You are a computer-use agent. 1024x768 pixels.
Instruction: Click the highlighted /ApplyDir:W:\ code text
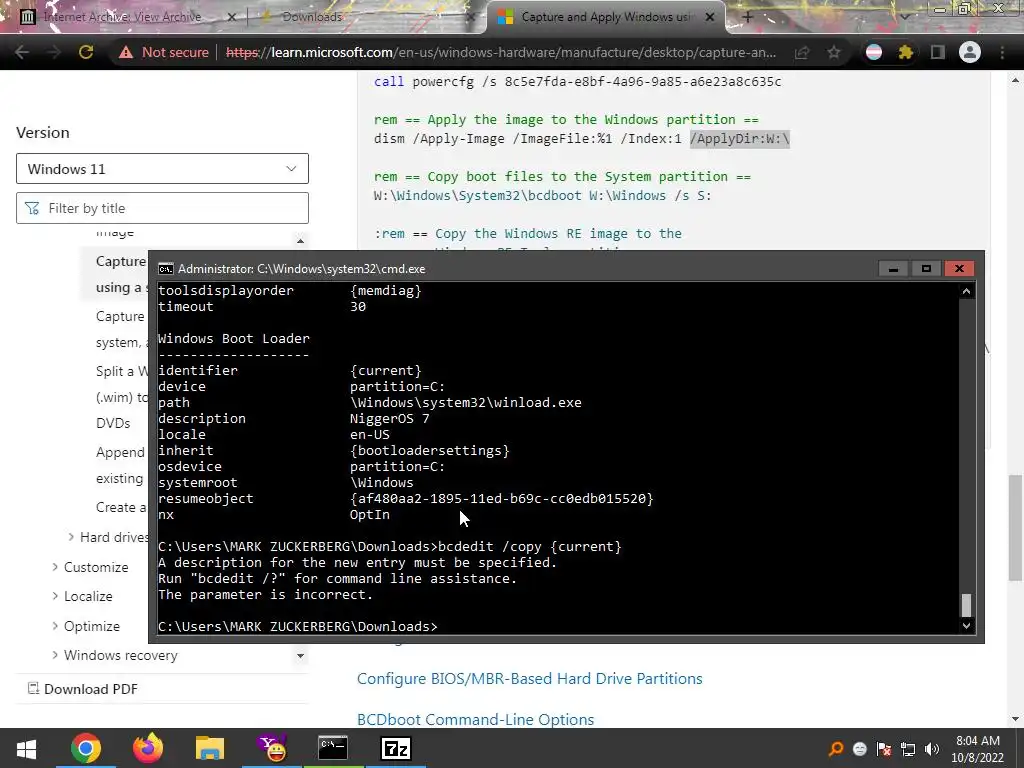point(740,138)
